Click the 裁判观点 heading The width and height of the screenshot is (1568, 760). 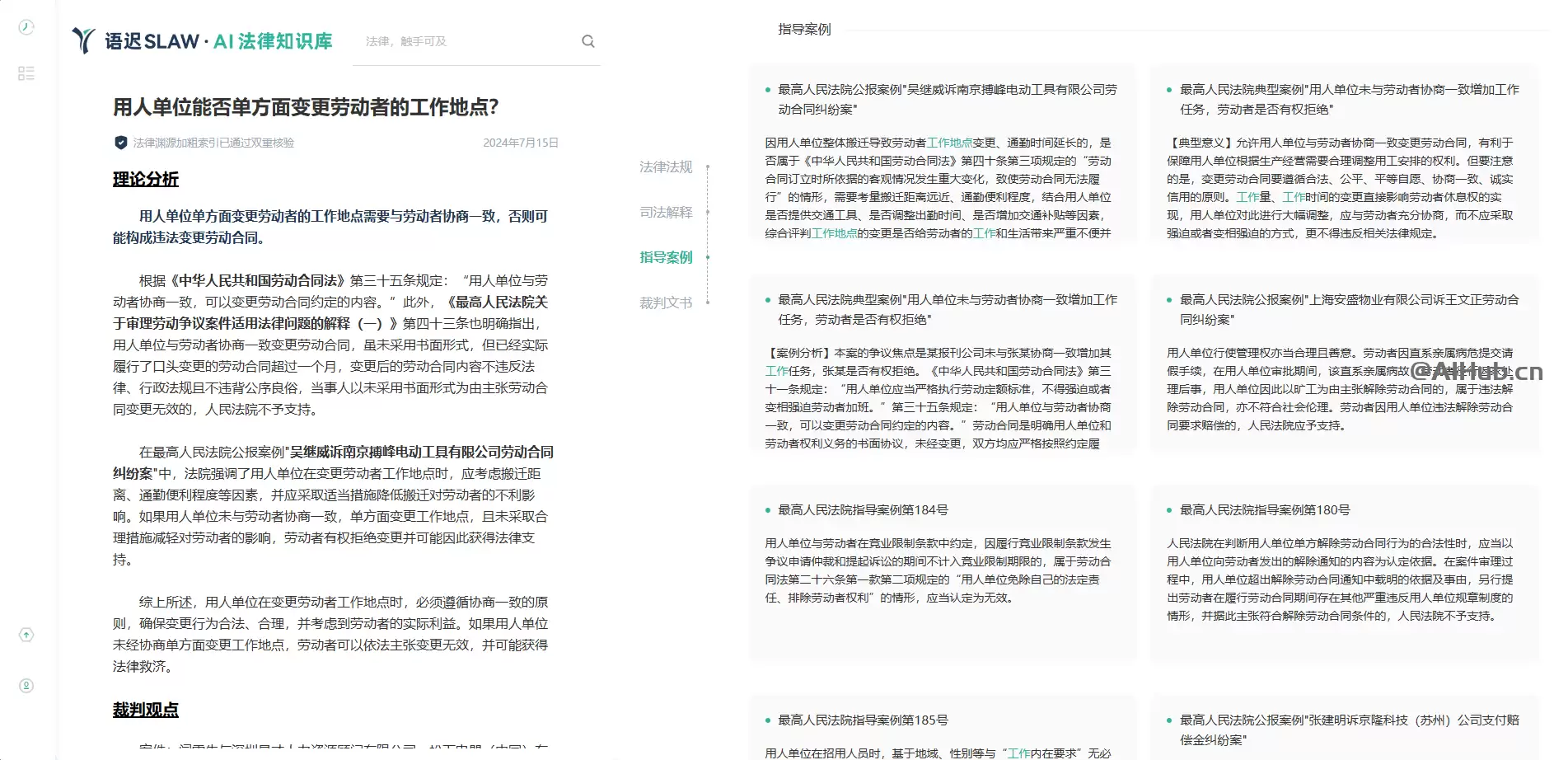tap(146, 710)
